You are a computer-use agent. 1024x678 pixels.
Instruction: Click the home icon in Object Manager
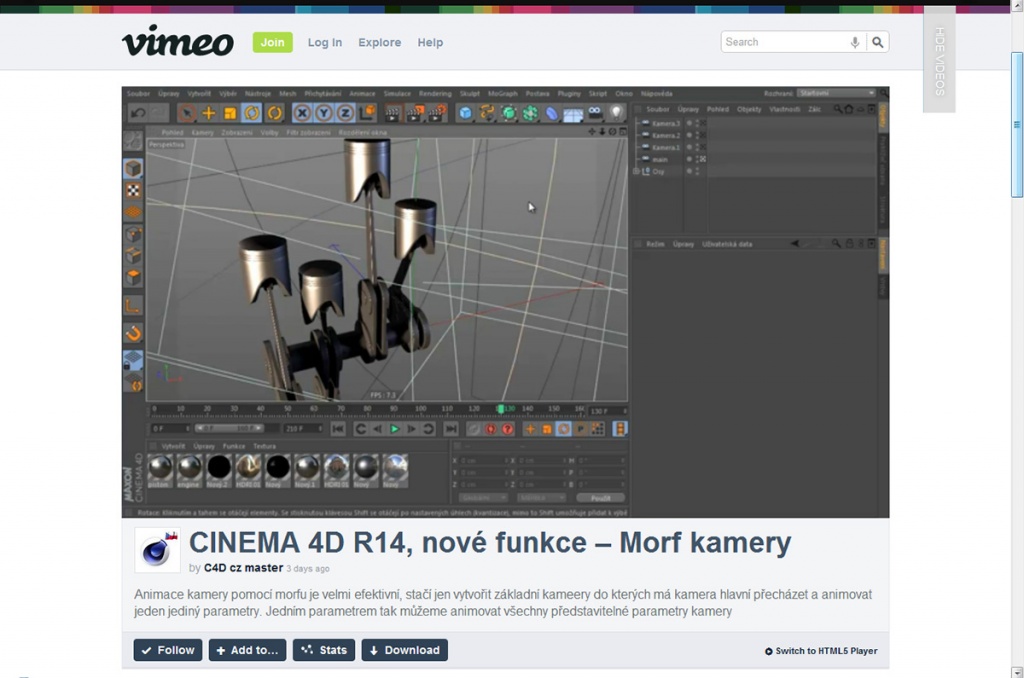tap(848, 109)
